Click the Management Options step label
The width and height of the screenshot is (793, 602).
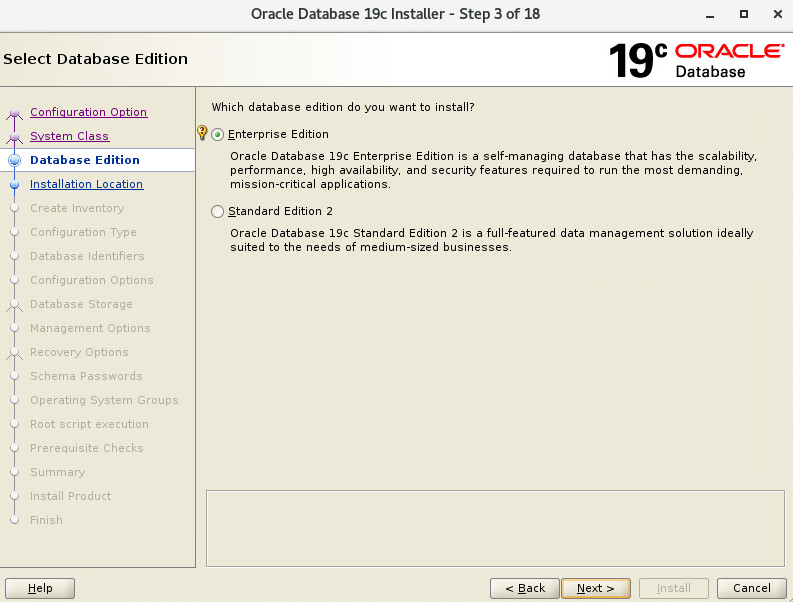tap(90, 328)
